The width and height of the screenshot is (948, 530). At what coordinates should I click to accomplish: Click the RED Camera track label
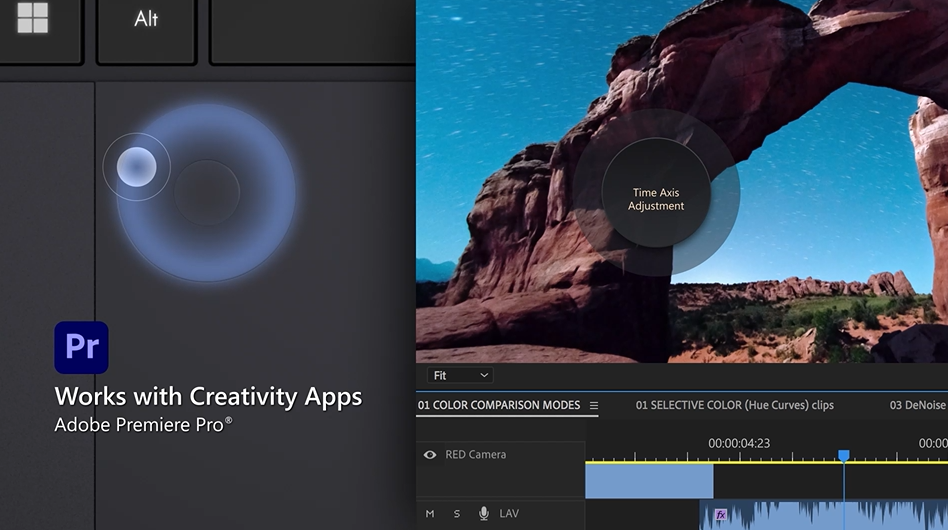pyautogui.click(x=475, y=455)
